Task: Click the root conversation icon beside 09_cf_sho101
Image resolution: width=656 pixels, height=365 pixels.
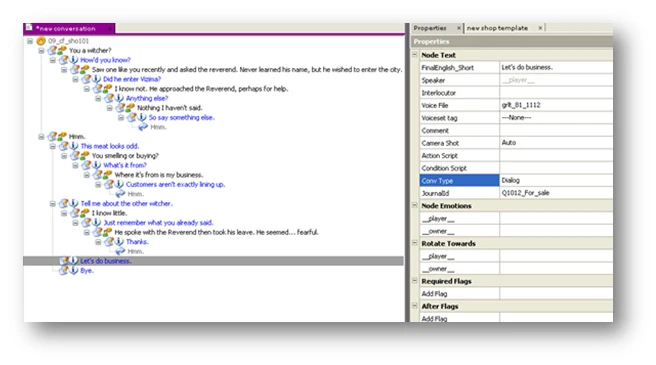Action: pyautogui.click(x=41, y=41)
